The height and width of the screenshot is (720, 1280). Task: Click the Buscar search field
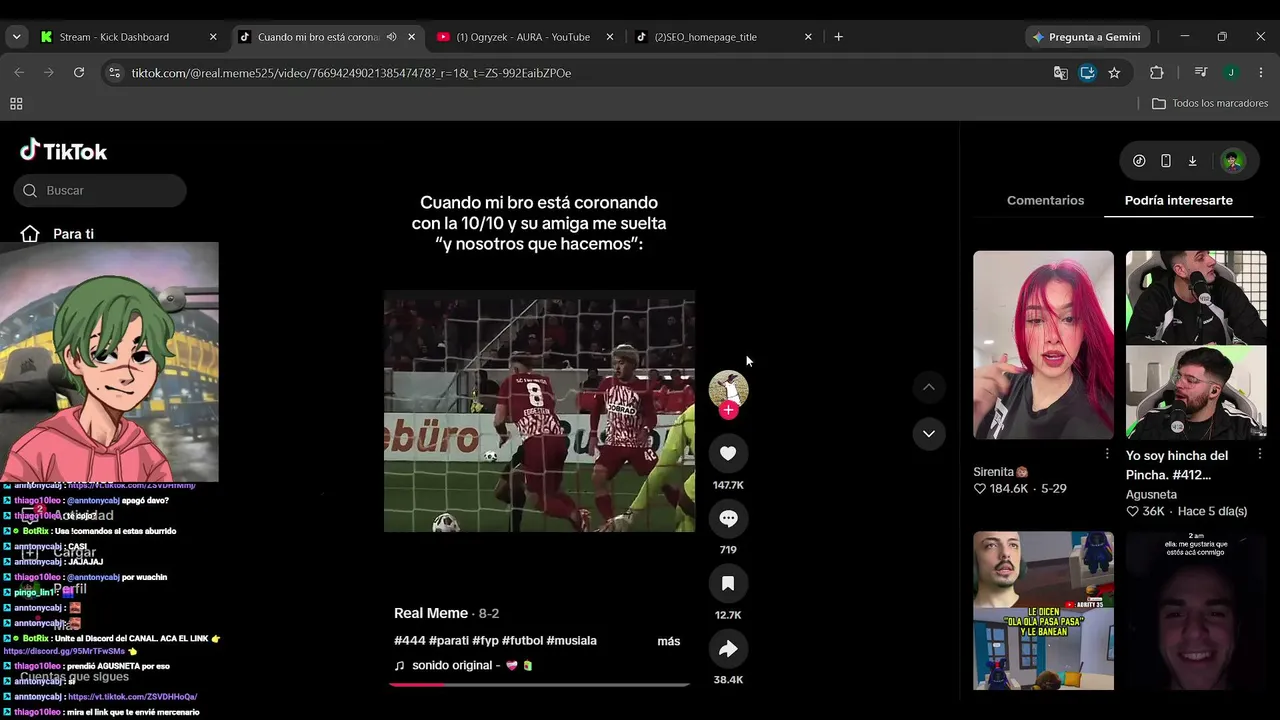click(x=100, y=191)
